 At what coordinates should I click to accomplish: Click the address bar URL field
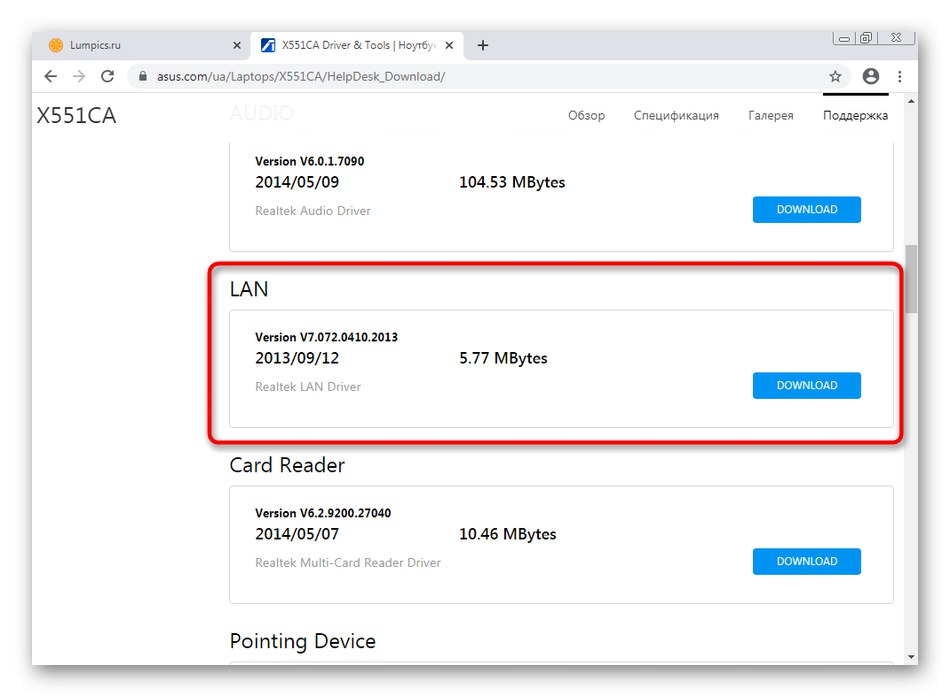click(450, 77)
